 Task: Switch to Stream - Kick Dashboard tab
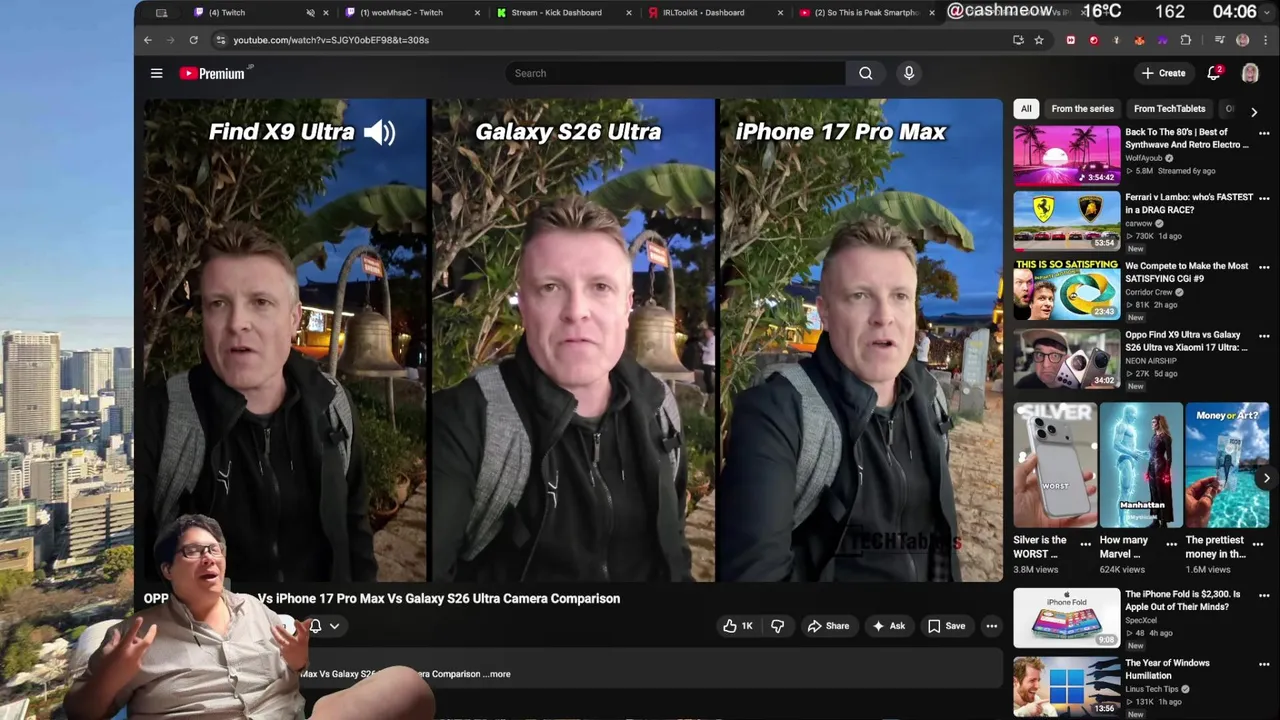coord(556,13)
